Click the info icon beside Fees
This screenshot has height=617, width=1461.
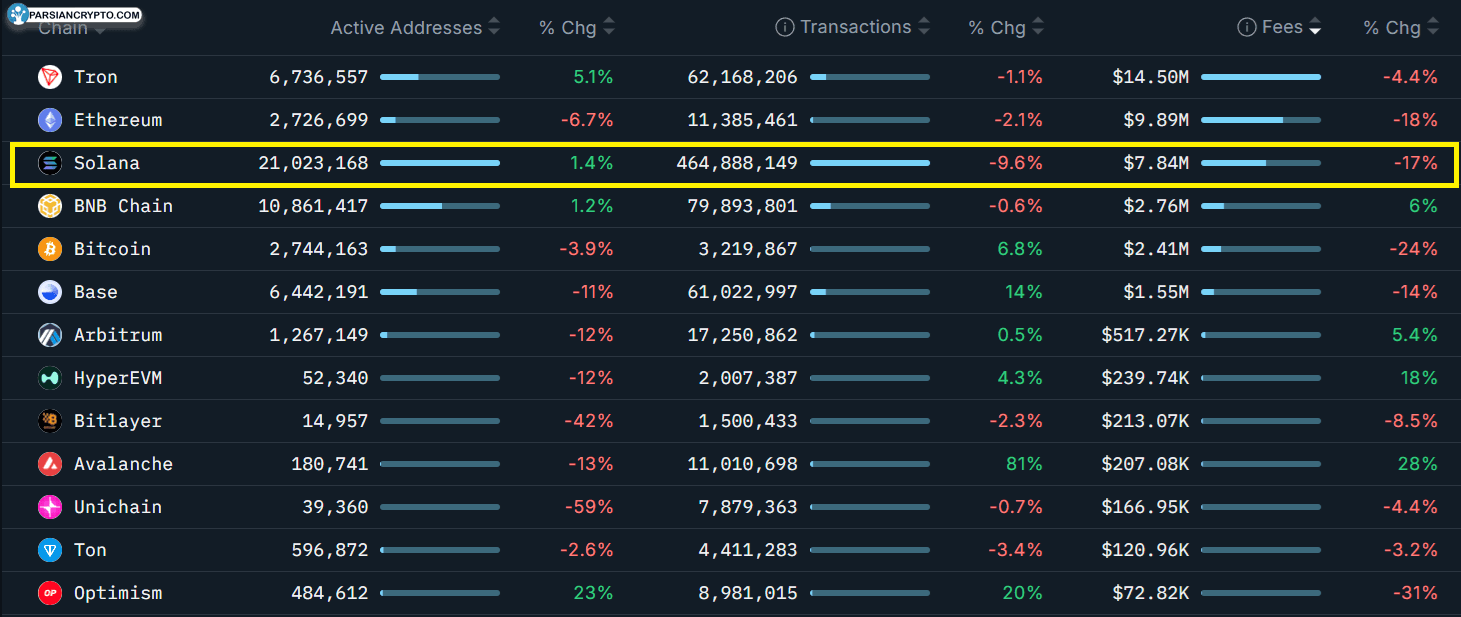(1247, 28)
